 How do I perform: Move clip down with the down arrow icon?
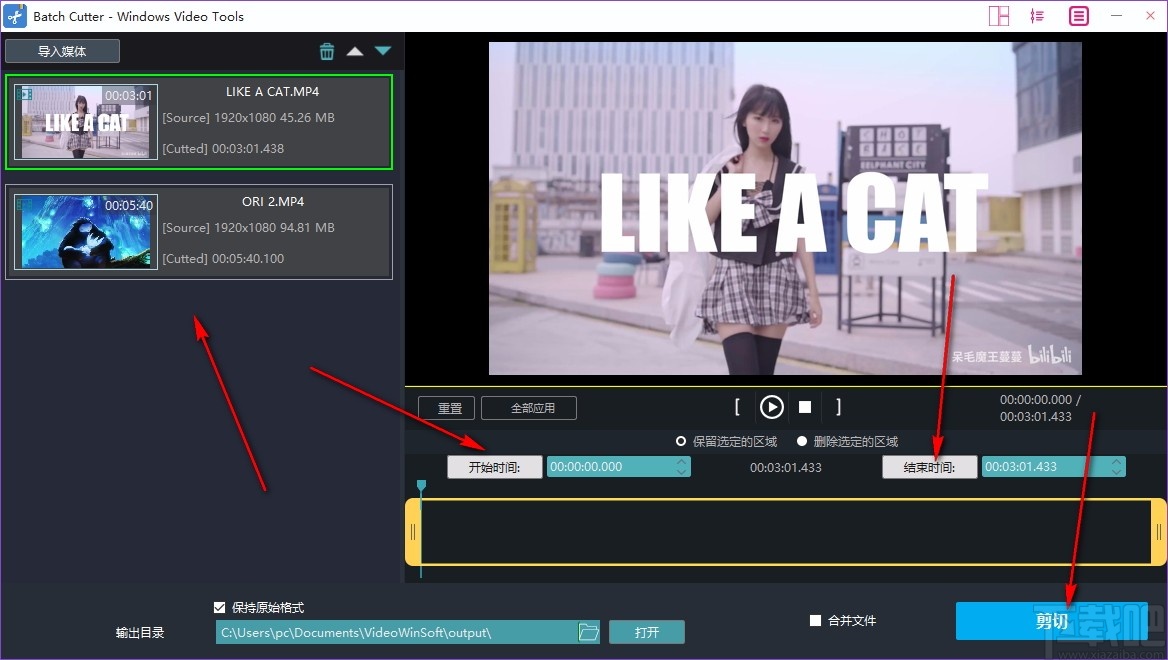[x=383, y=50]
